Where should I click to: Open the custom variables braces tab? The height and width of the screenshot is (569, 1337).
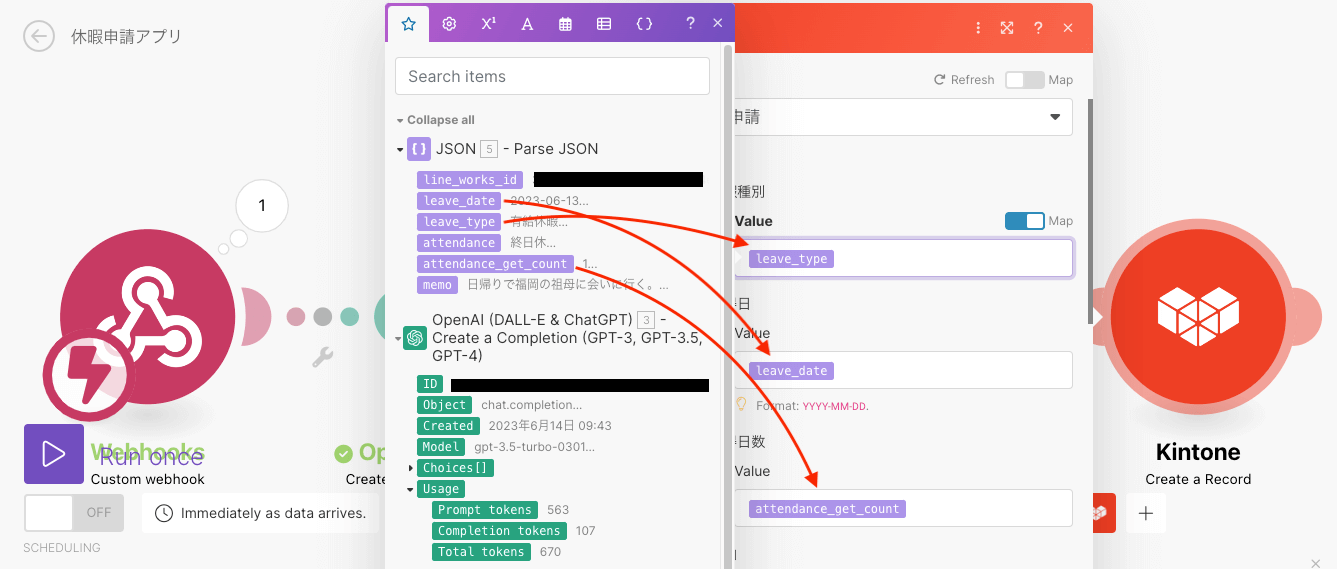point(644,24)
